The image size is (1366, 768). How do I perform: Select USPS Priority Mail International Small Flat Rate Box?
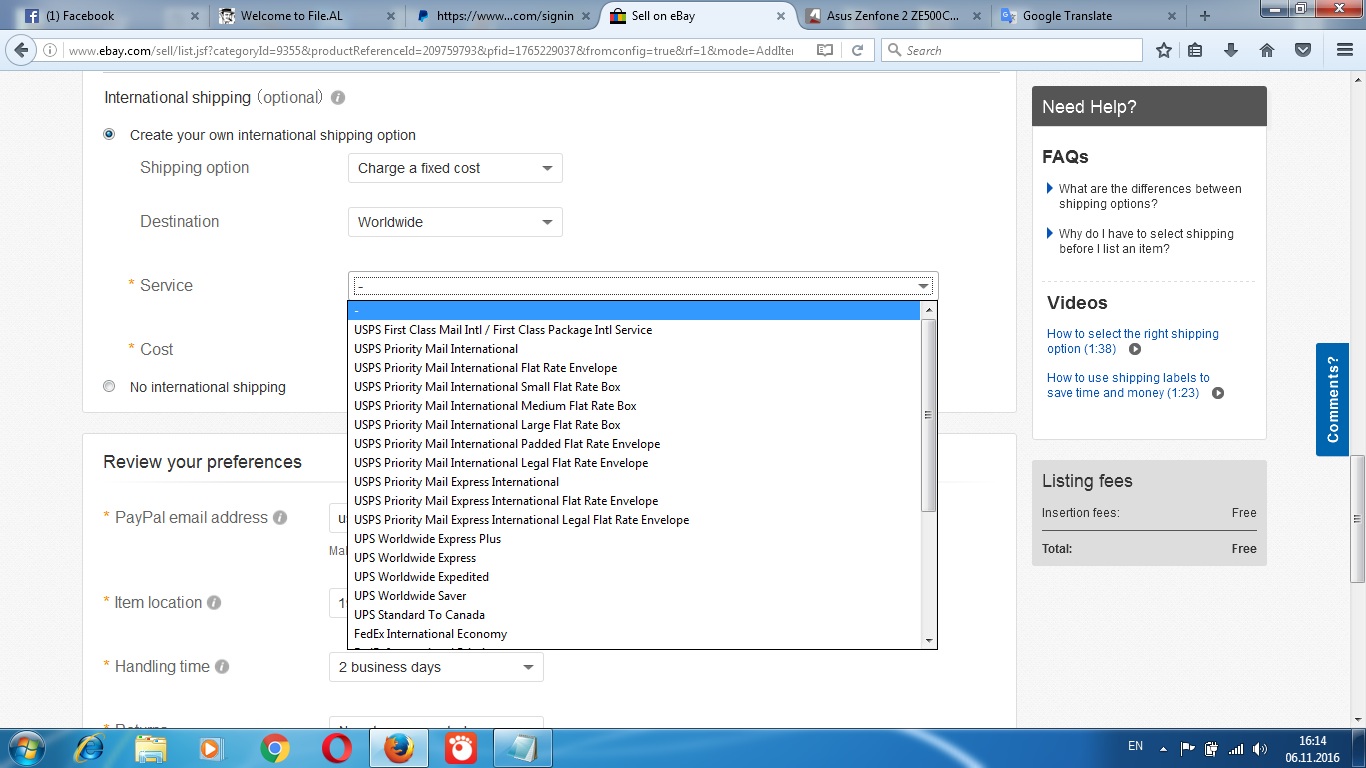tap(634, 387)
